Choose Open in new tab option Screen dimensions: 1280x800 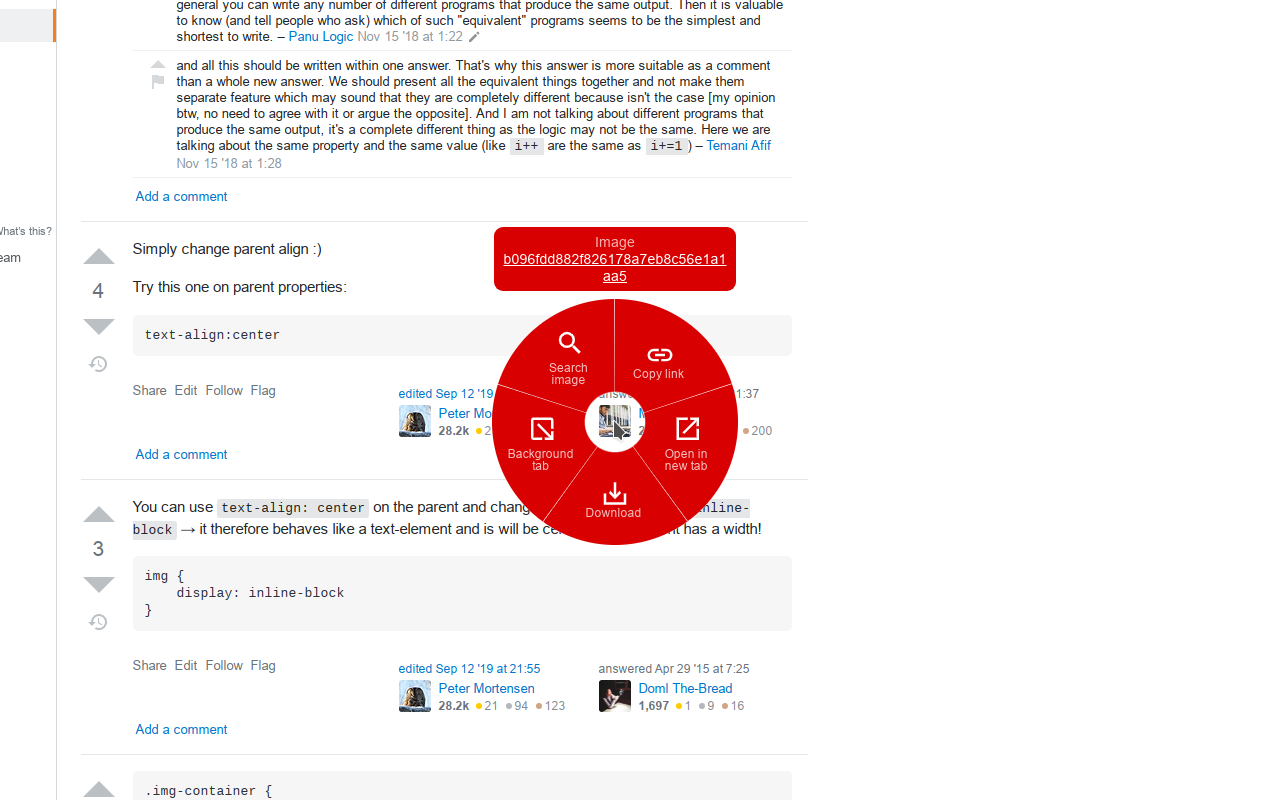686,443
